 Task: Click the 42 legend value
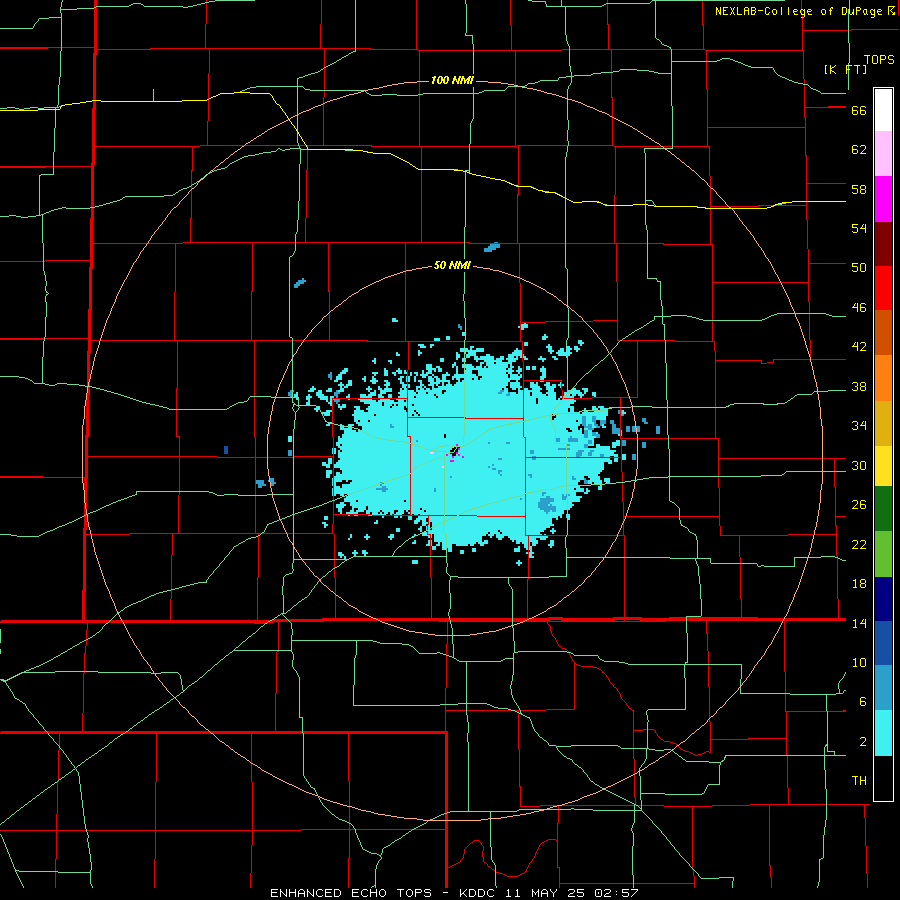point(859,347)
